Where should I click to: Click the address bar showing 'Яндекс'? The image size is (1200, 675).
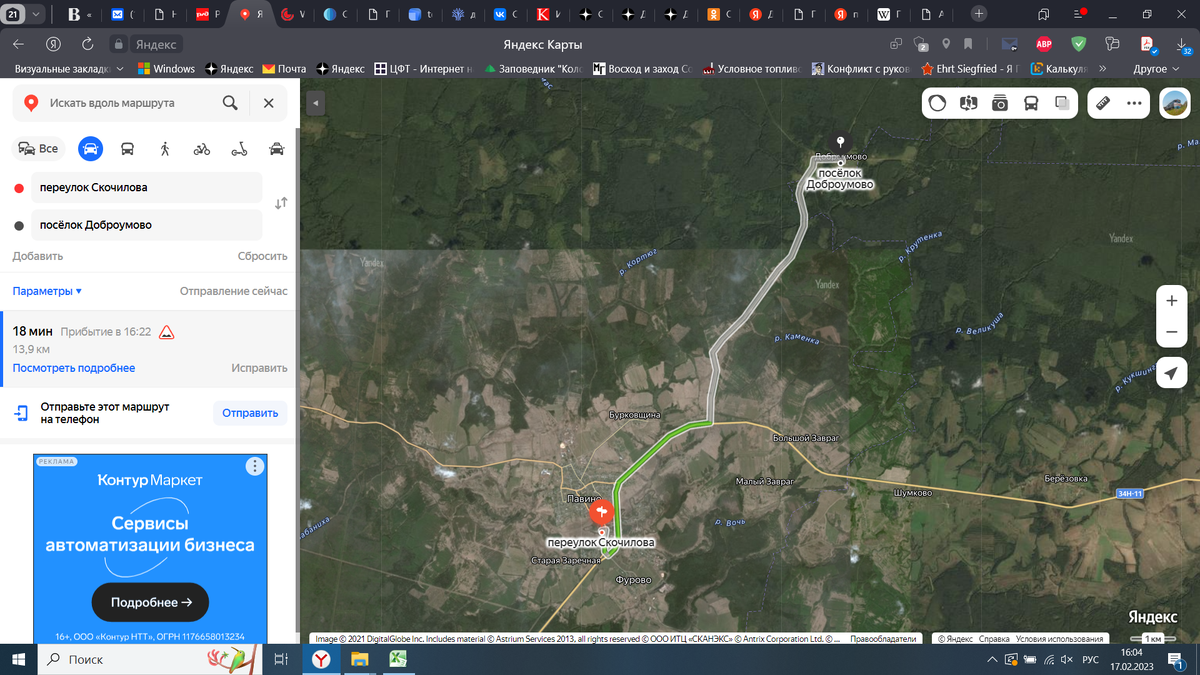pos(156,44)
